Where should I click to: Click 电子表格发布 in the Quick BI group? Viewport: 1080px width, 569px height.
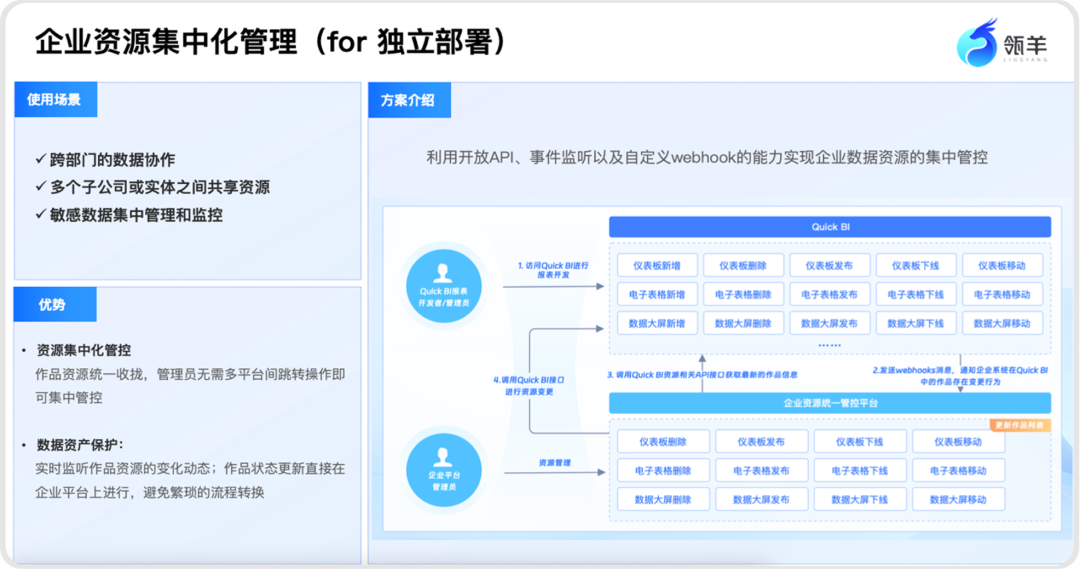point(829,295)
